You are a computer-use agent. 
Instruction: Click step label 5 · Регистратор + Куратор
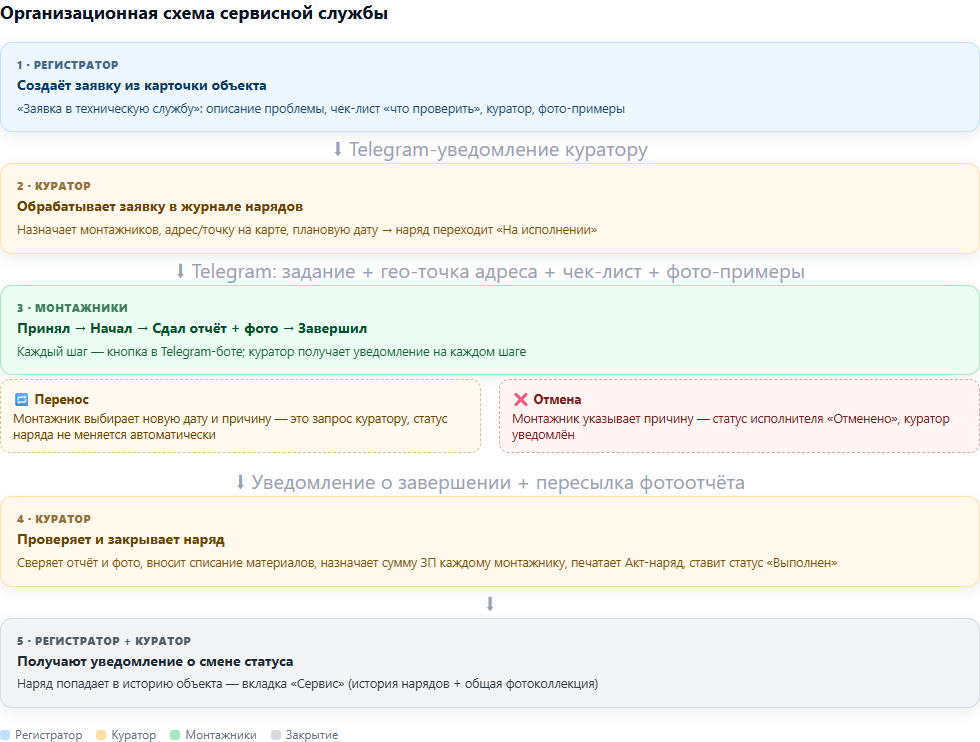[104, 641]
